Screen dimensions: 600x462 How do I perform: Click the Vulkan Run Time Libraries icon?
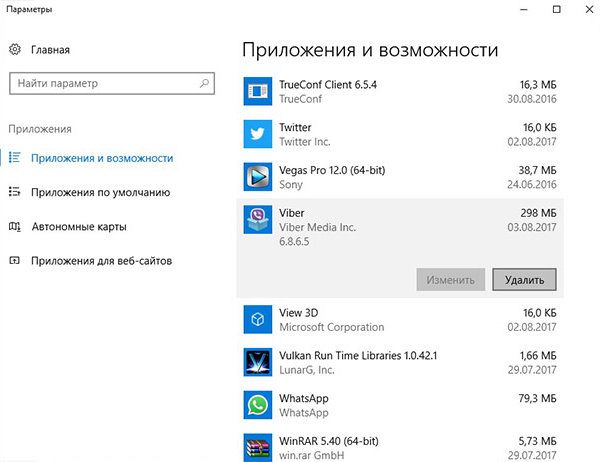pos(258,362)
